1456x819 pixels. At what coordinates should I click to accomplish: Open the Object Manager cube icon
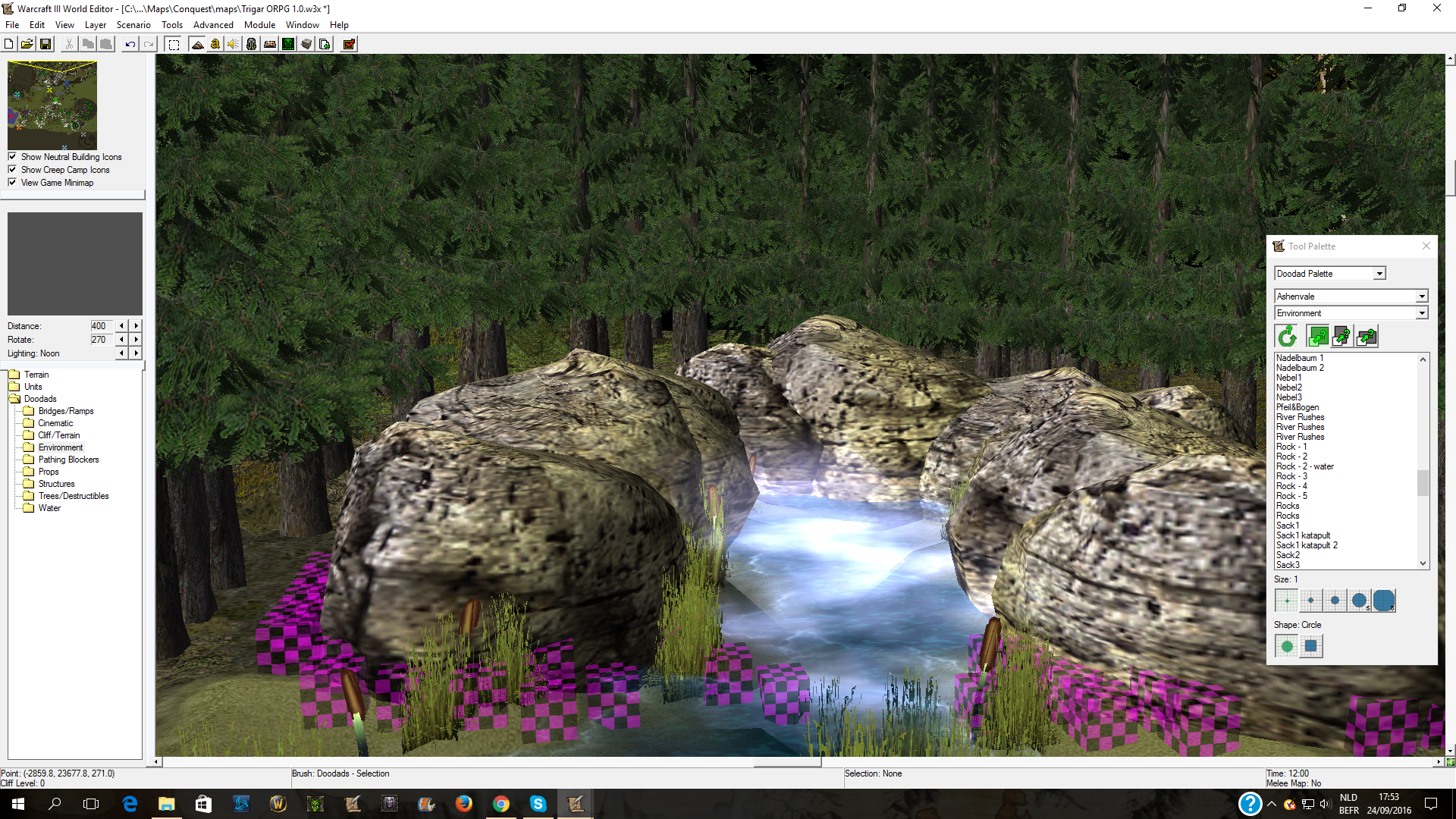(x=306, y=44)
